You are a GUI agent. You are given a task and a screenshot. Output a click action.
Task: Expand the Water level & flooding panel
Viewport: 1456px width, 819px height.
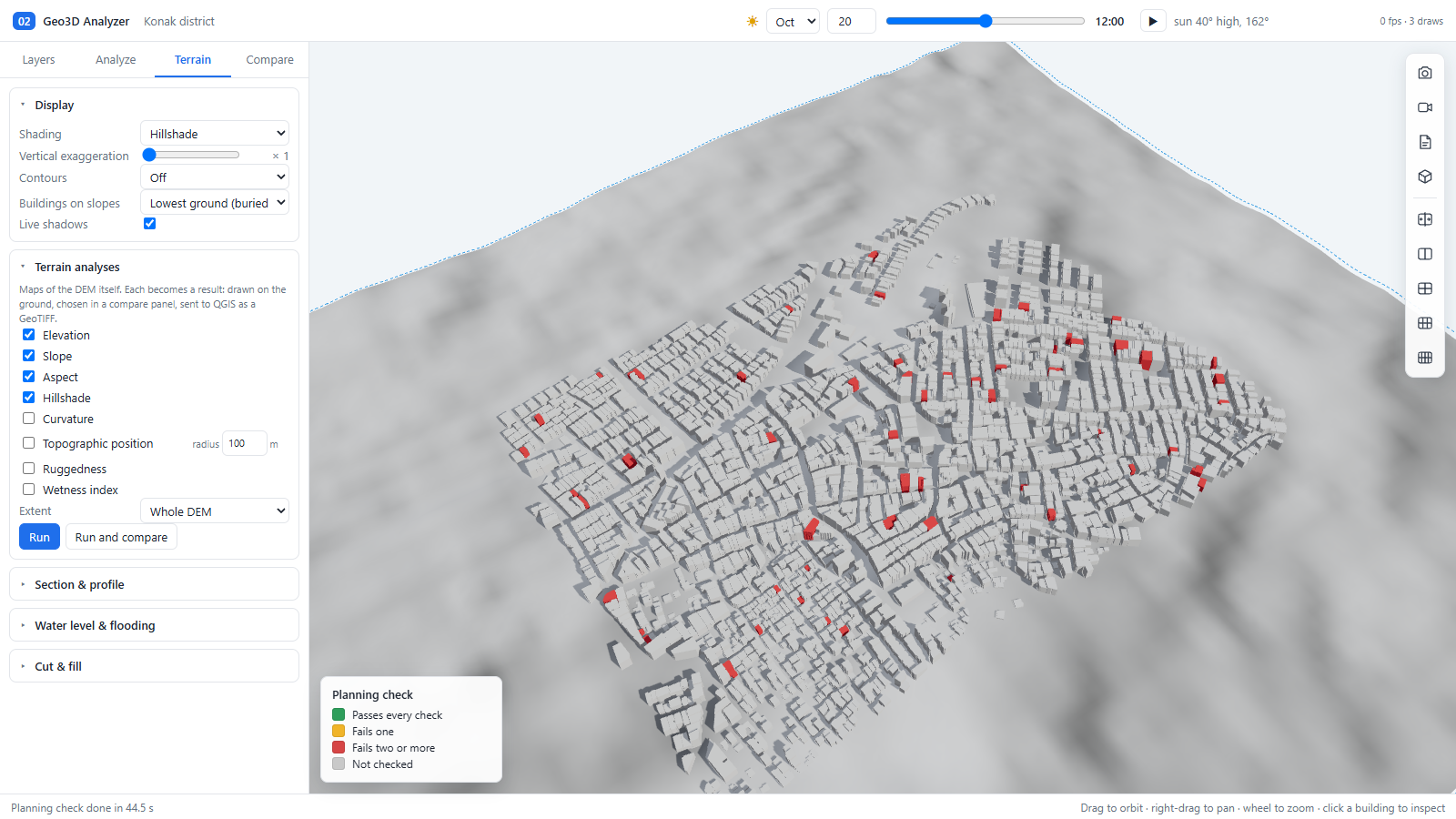(x=154, y=625)
